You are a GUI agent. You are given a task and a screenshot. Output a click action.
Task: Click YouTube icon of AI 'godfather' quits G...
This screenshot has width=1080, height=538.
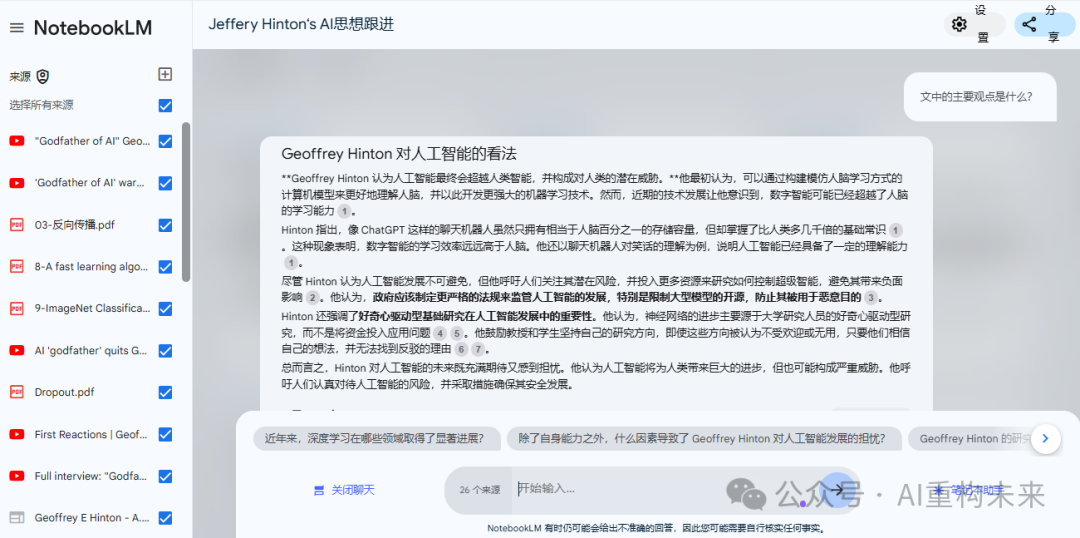point(17,351)
